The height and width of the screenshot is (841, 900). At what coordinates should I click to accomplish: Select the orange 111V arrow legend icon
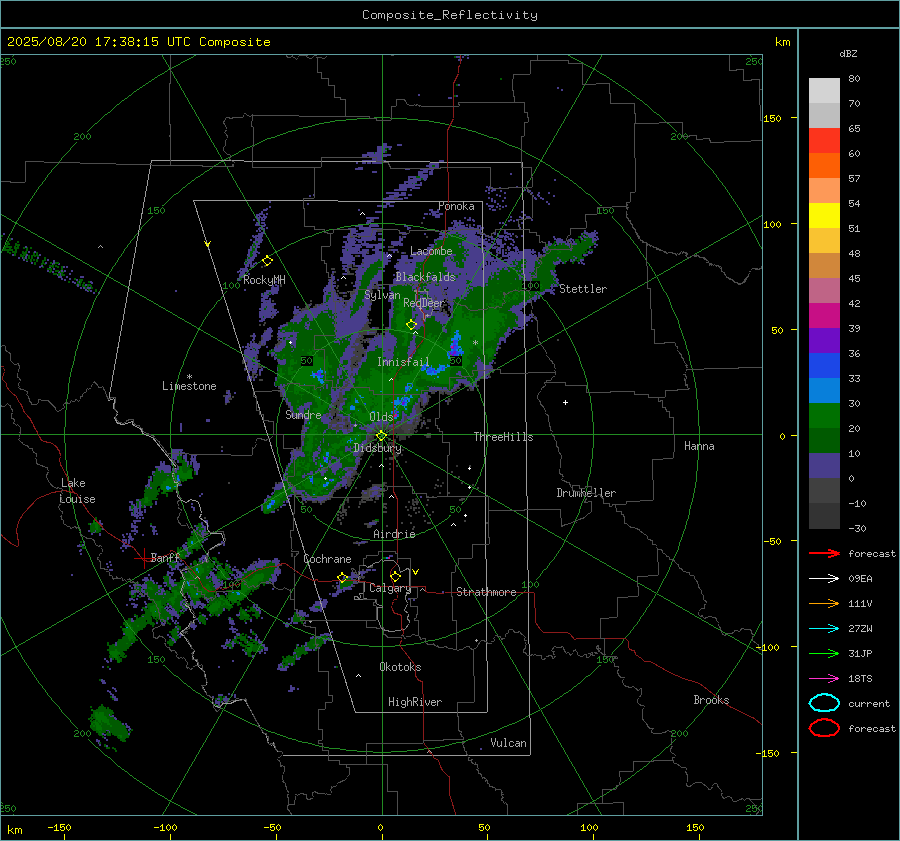point(824,603)
